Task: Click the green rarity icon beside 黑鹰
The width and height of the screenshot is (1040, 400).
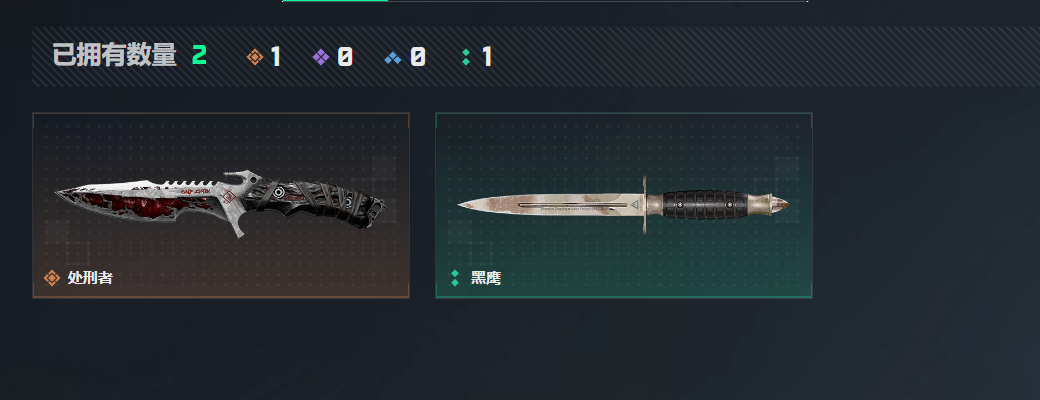Action: tap(455, 278)
